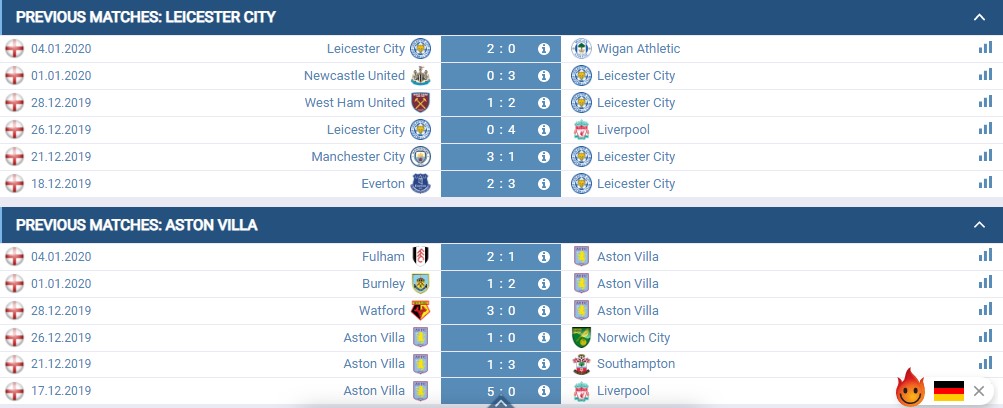
Task: Open the Southampton team link
Action: 636,364
